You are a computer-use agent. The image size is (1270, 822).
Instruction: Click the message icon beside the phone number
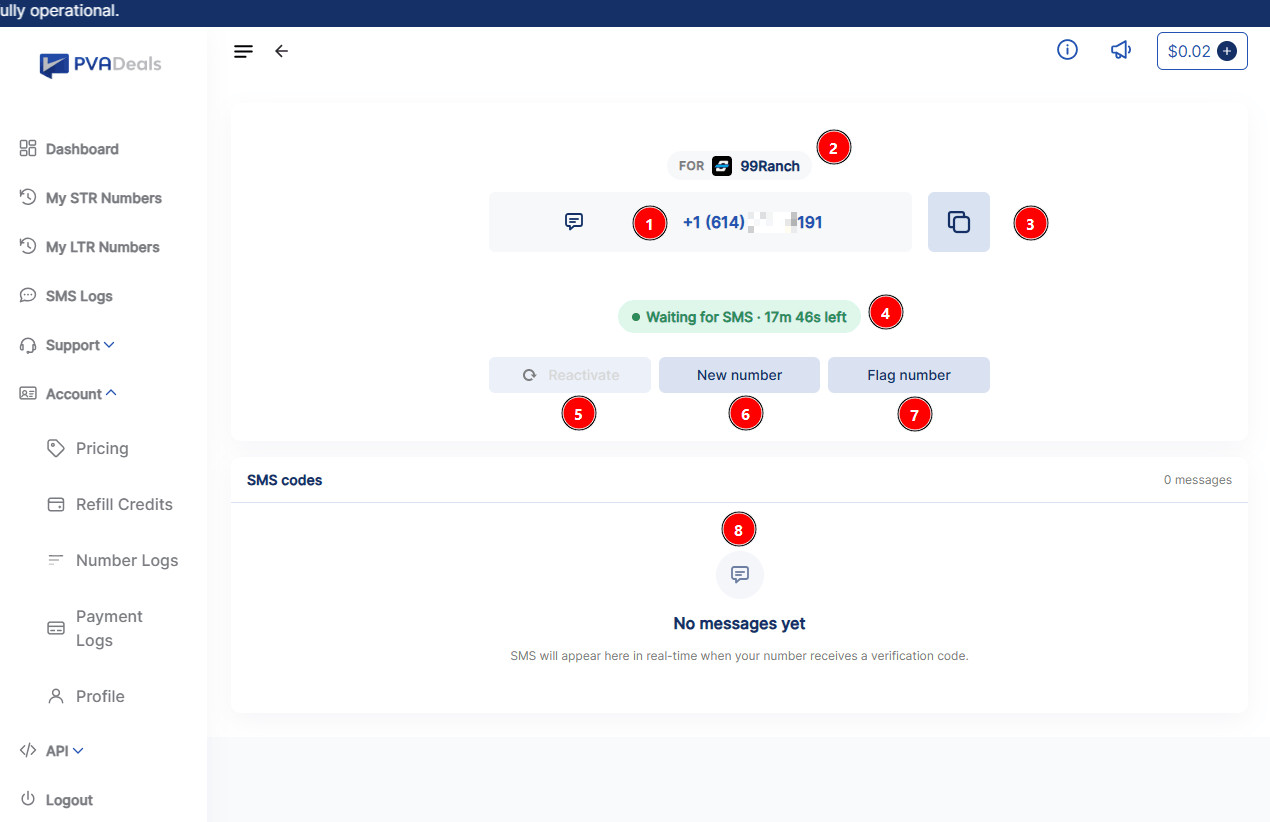point(574,222)
